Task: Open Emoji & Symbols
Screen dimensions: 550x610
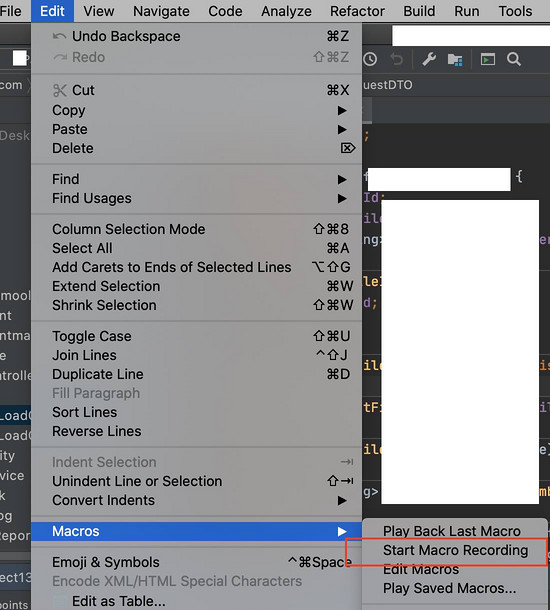Action: [196, 562]
